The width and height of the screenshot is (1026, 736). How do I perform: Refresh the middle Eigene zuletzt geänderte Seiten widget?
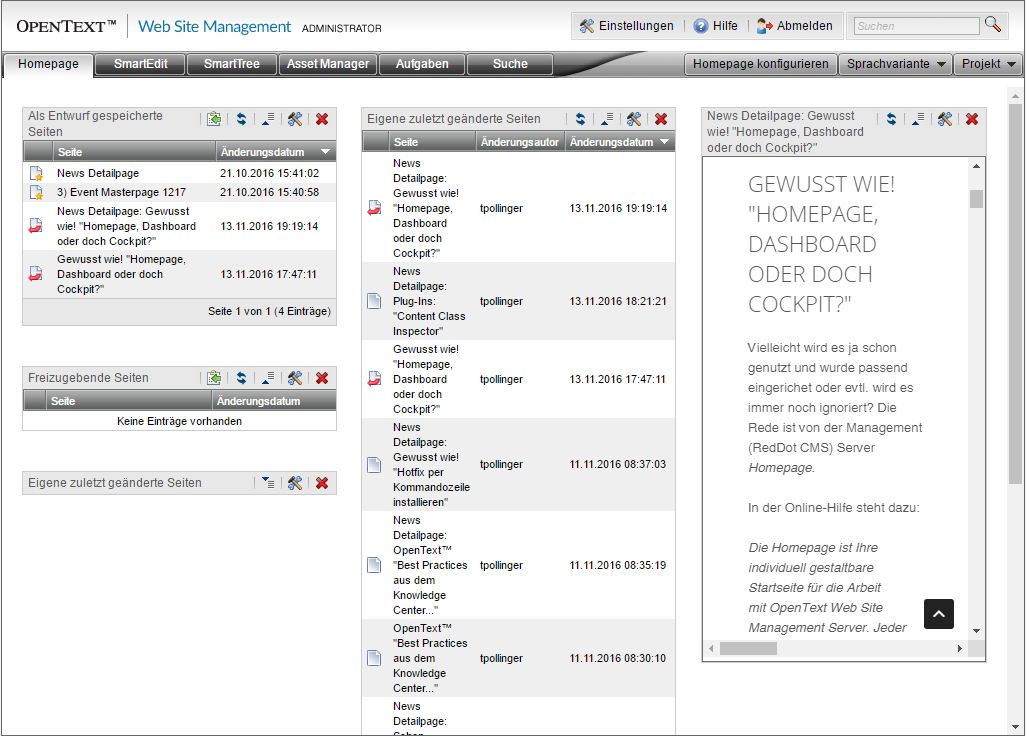point(580,119)
